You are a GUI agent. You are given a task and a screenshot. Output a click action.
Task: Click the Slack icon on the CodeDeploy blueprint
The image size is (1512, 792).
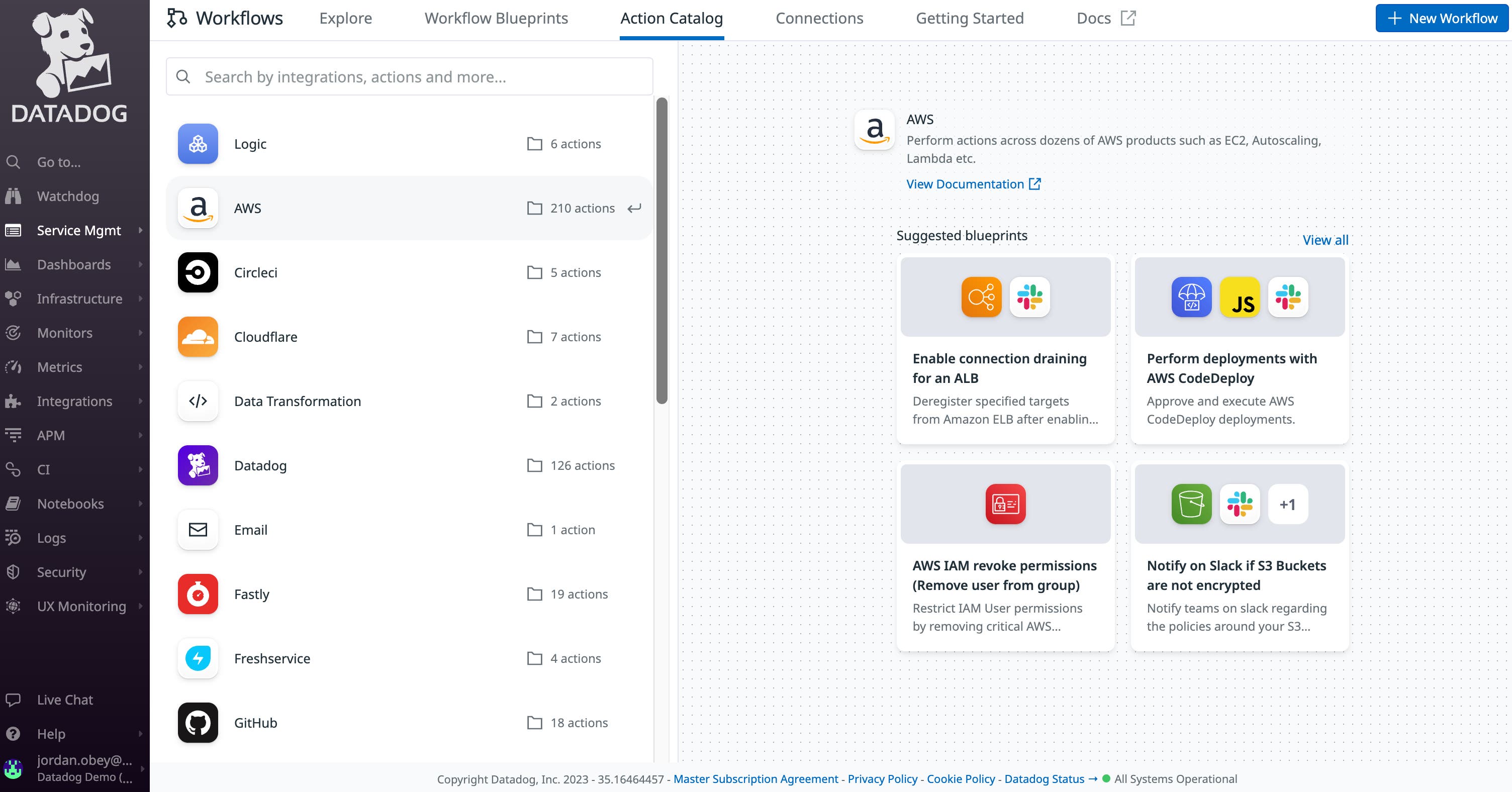point(1289,298)
